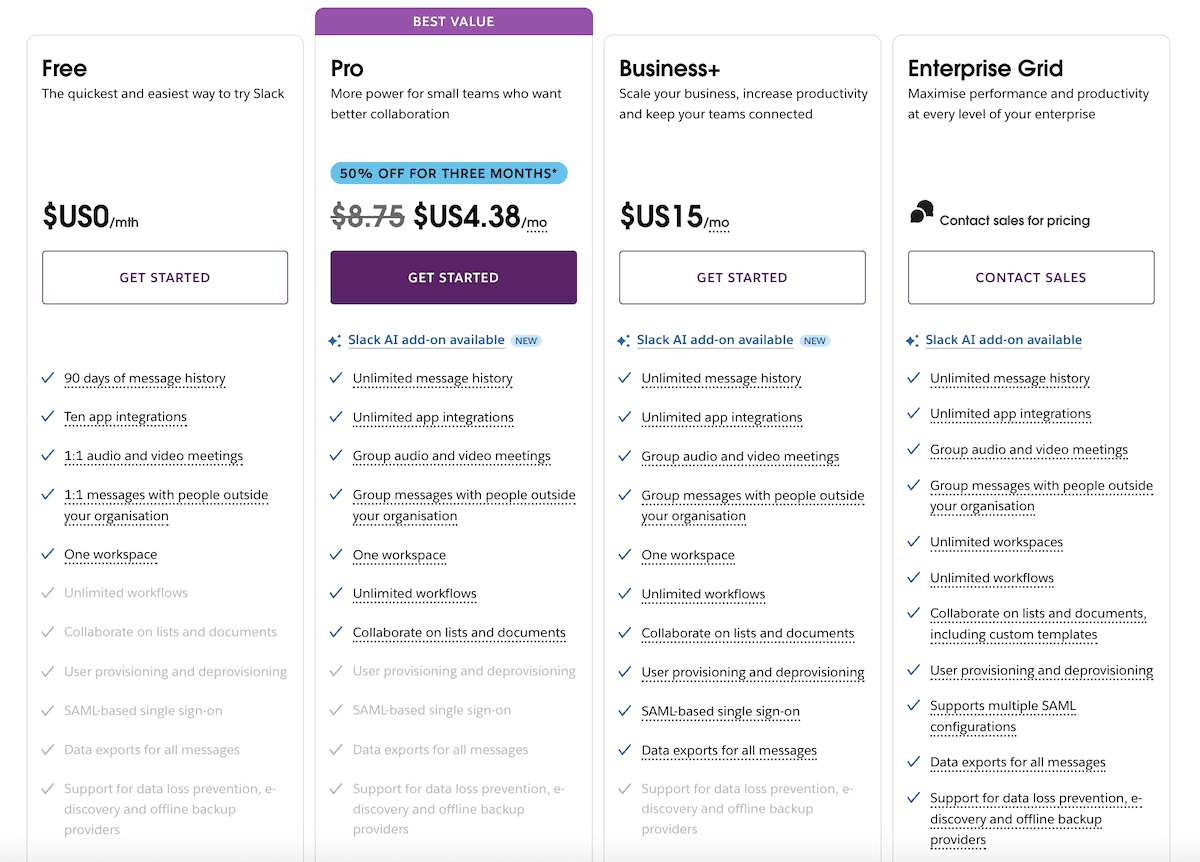Click the Slack AI sparkle icon on Enterprise Grid

[911, 340]
